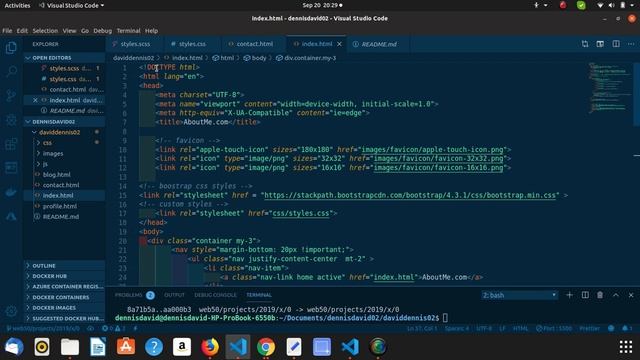Open editor More Actions ellipsis menu
This screenshot has width=640, height=360.
631,44
